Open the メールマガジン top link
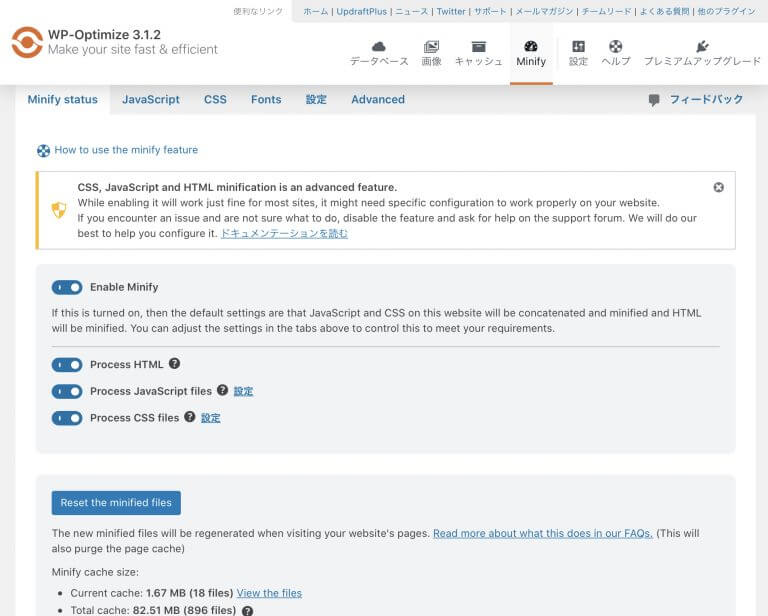Screen dimensions: 768x616 click(x=544, y=11)
